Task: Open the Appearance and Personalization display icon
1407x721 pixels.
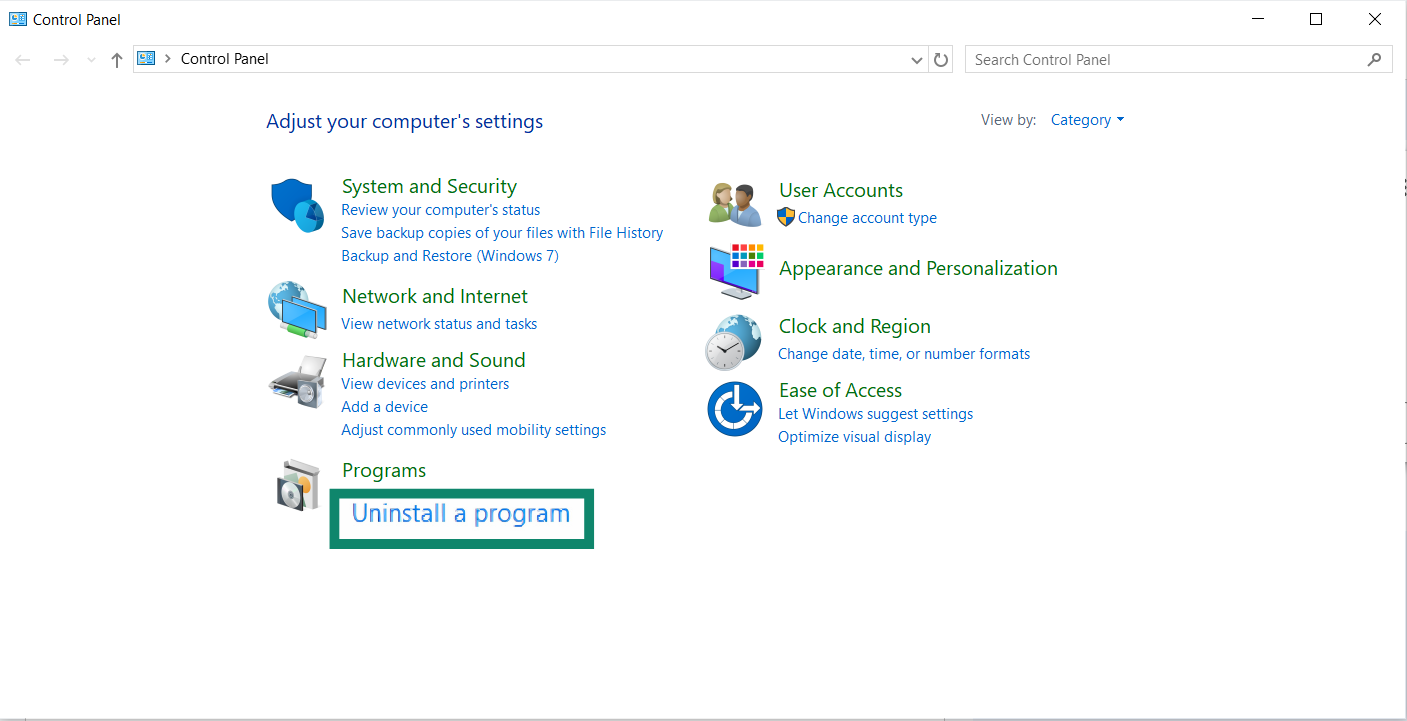Action: (x=735, y=272)
